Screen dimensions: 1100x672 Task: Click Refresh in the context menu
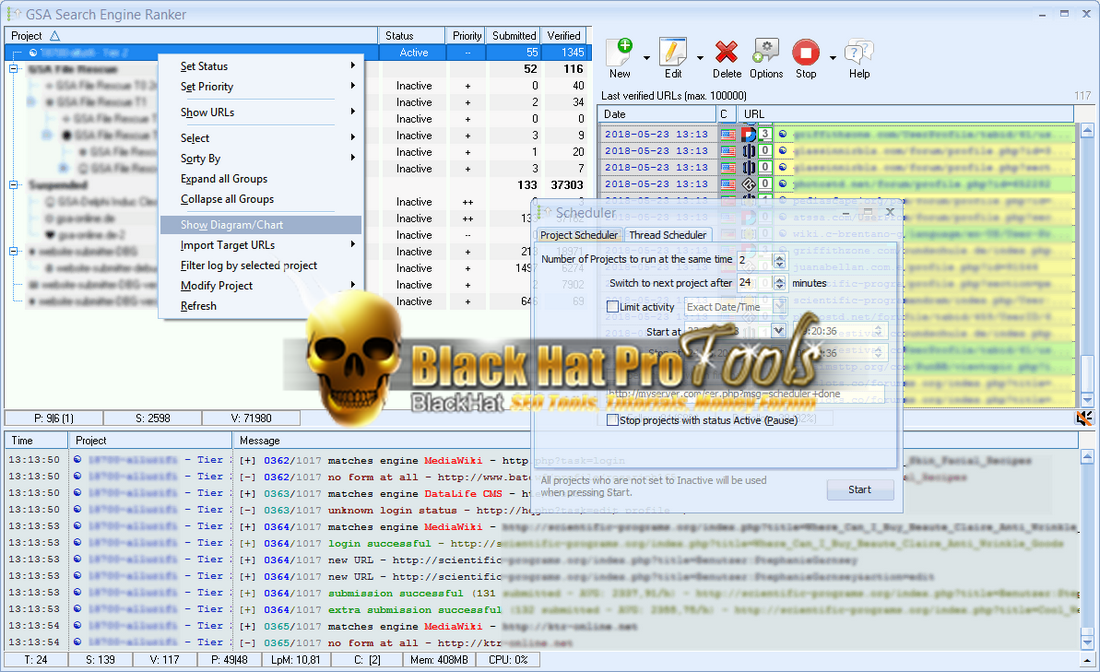pos(261,306)
